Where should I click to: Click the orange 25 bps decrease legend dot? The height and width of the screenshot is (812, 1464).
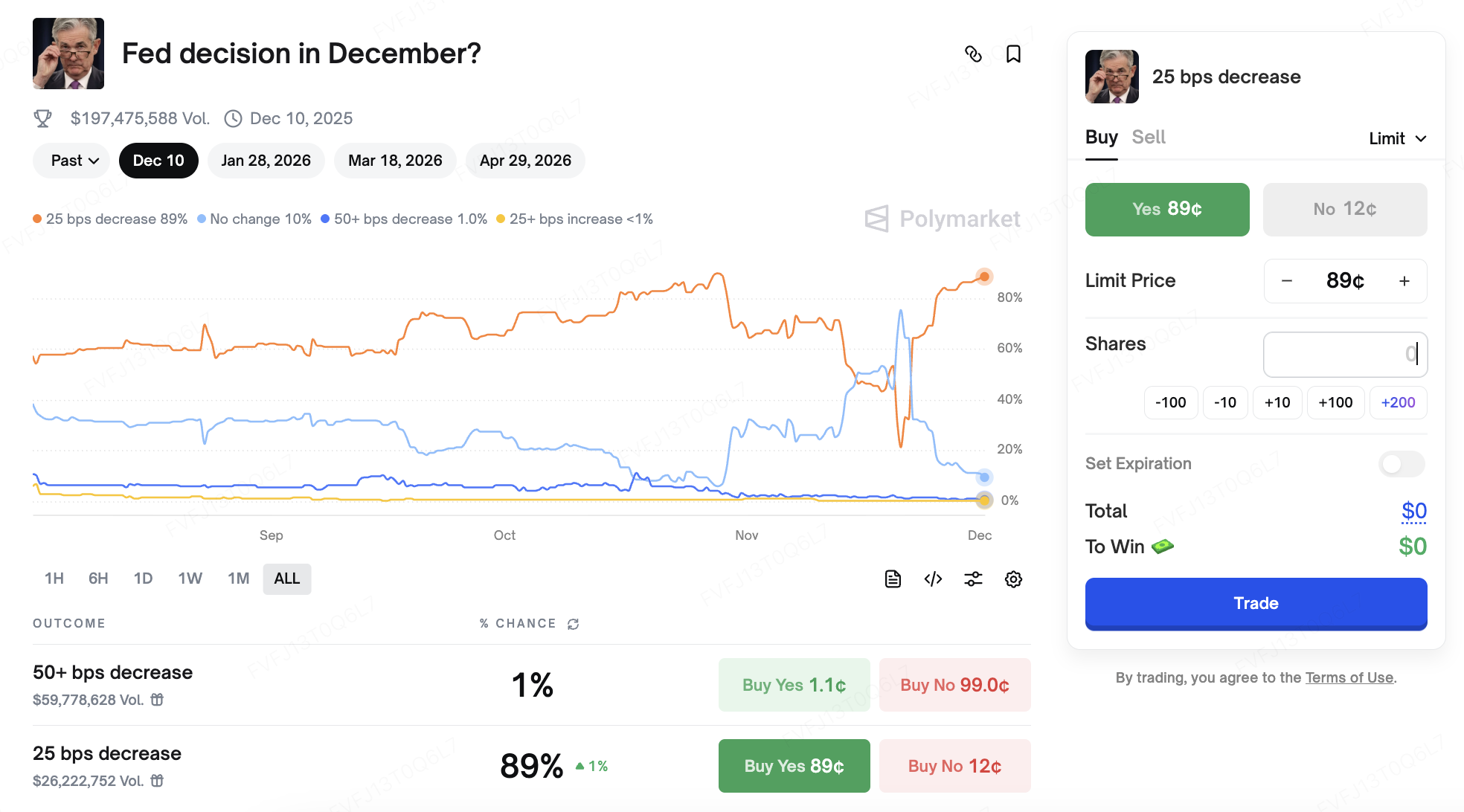pyautogui.click(x=37, y=219)
